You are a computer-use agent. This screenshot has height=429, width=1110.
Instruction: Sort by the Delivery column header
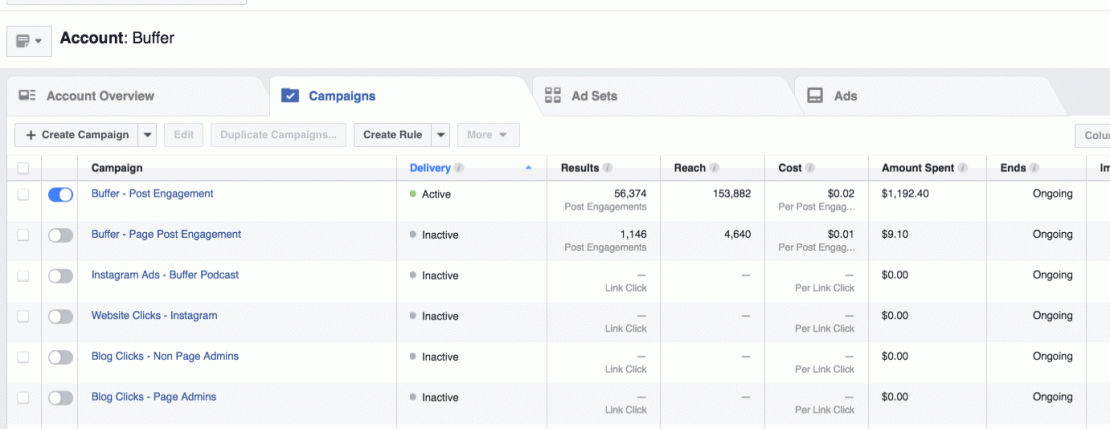[x=430, y=168]
